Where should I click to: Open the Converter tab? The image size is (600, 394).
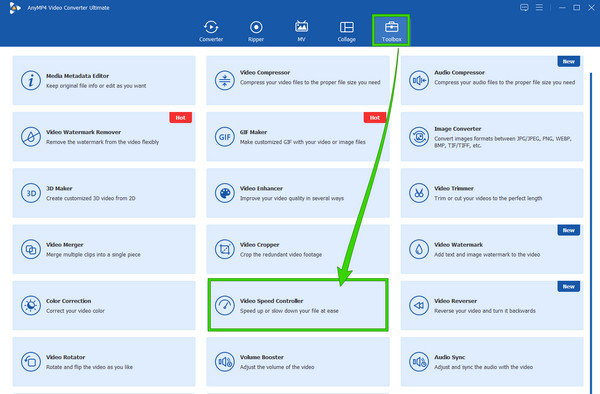click(x=211, y=31)
